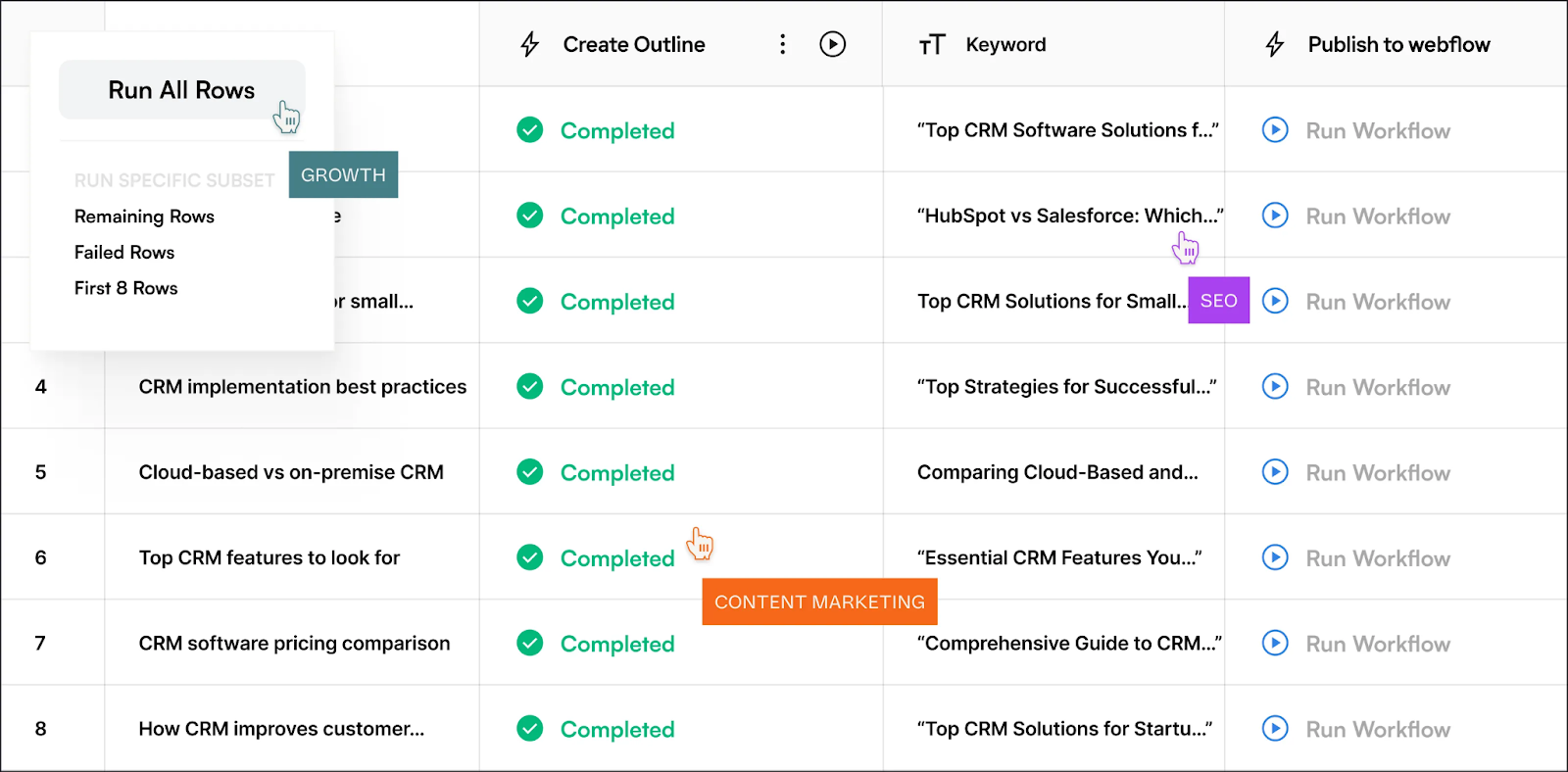Click Run Workflow play icon in first row
Viewport: 1568px width, 772px height.
pyautogui.click(x=1275, y=130)
